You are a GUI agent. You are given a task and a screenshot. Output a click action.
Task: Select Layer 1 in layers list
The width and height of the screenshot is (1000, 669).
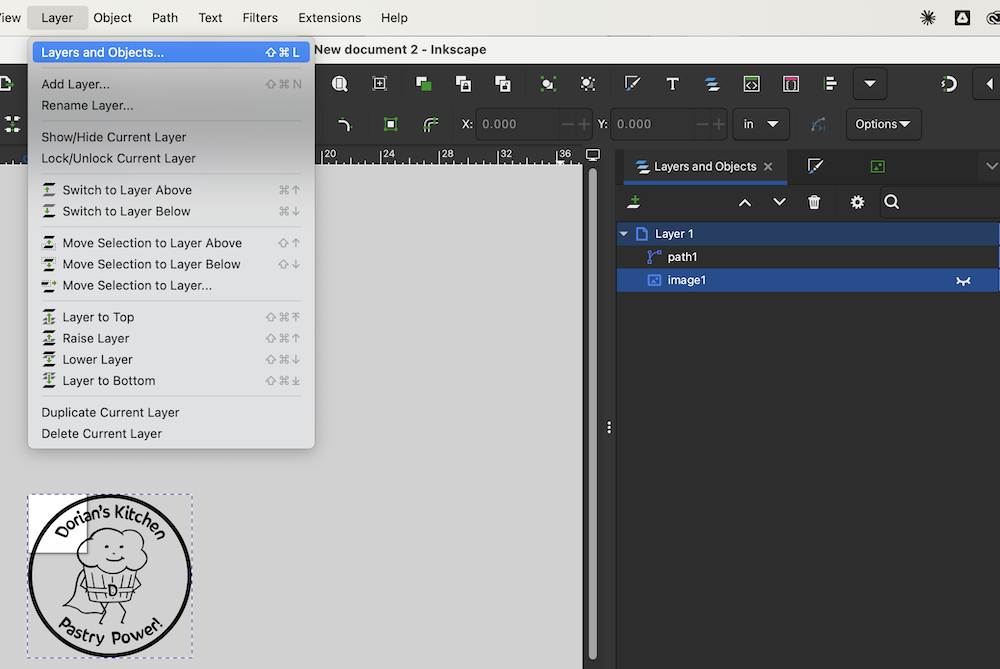pos(807,234)
